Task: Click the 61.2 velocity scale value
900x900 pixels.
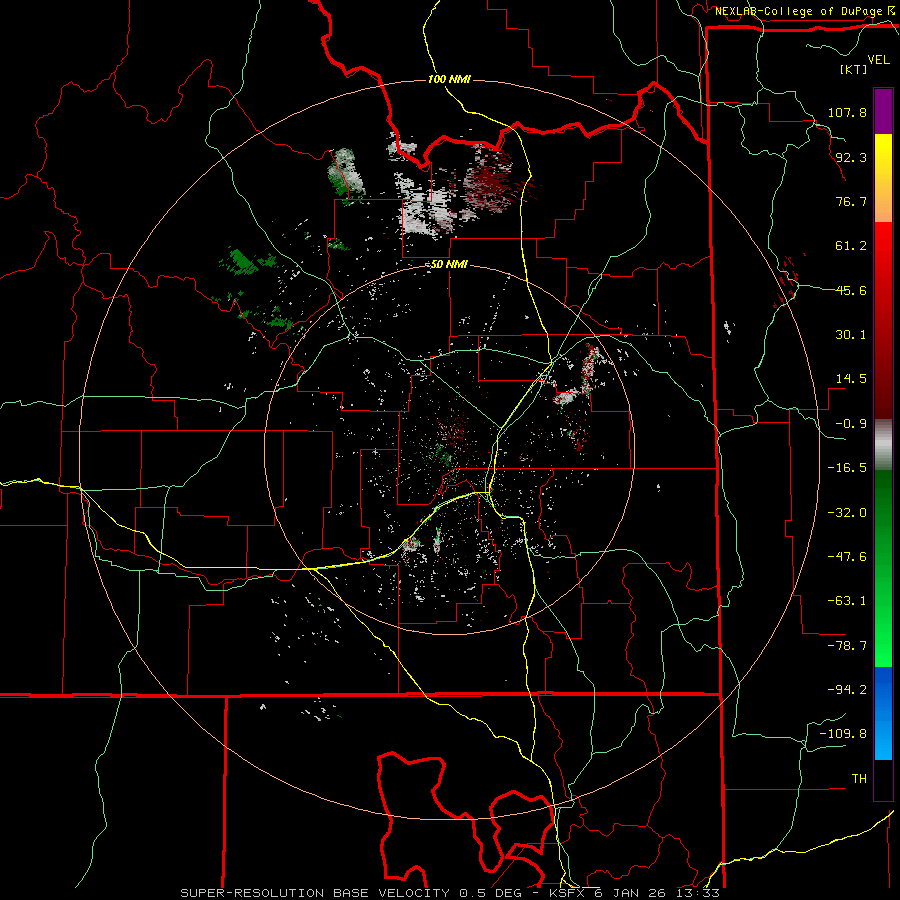Action: (851, 246)
